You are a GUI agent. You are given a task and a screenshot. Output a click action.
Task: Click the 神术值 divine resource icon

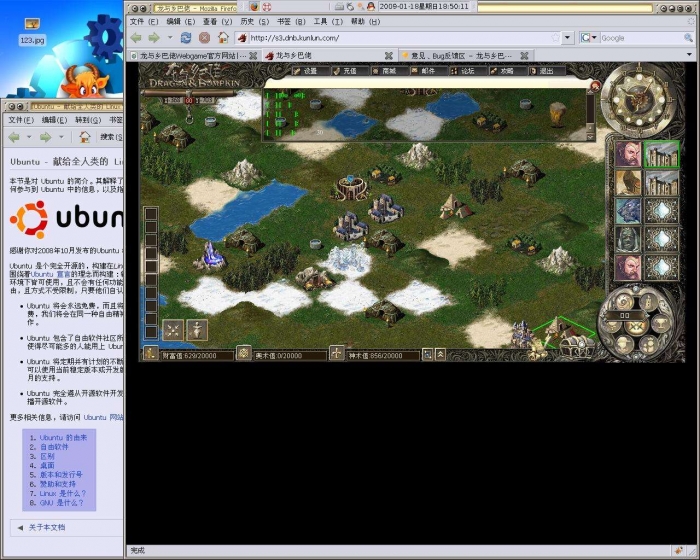pos(336,353)
